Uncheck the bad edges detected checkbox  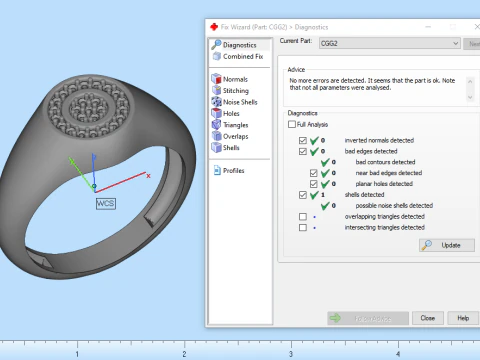tap(303, 151)
